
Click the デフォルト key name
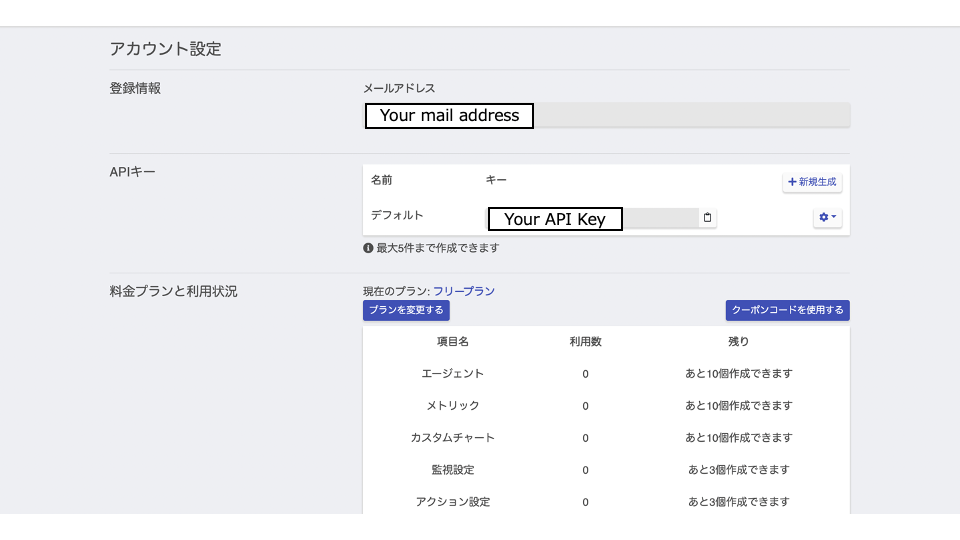397,215
